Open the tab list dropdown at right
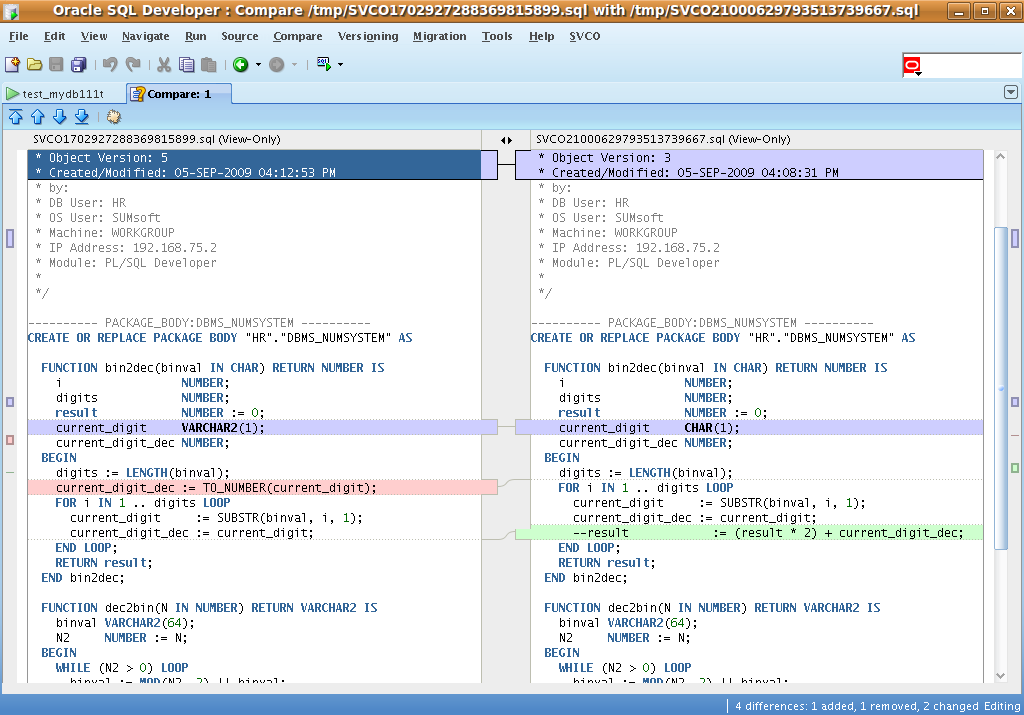This screenshot has width=1024, height=715. pyautogui.click(x=1010, y=92)
